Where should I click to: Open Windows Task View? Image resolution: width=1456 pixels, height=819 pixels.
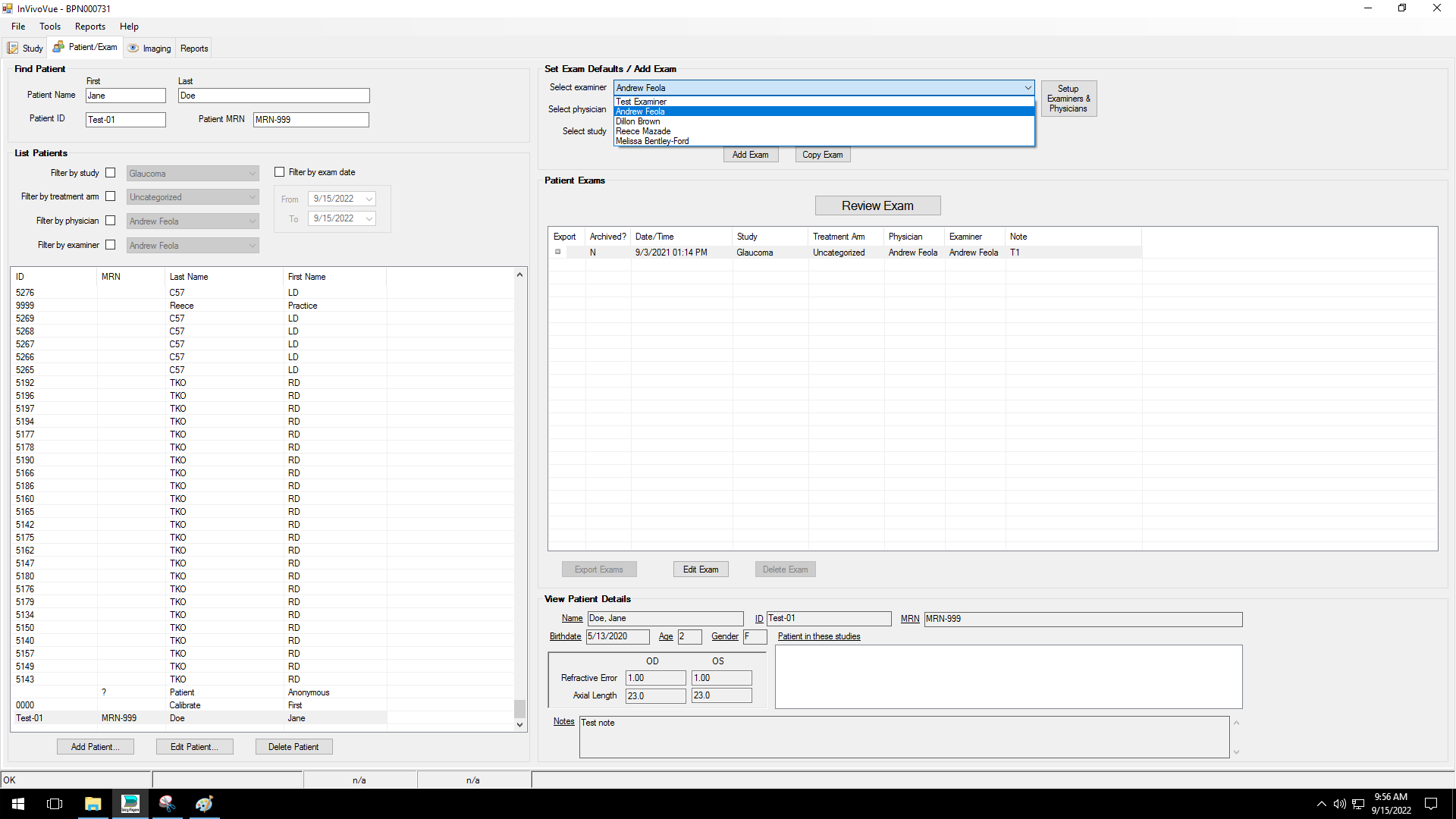click(55, 804)
